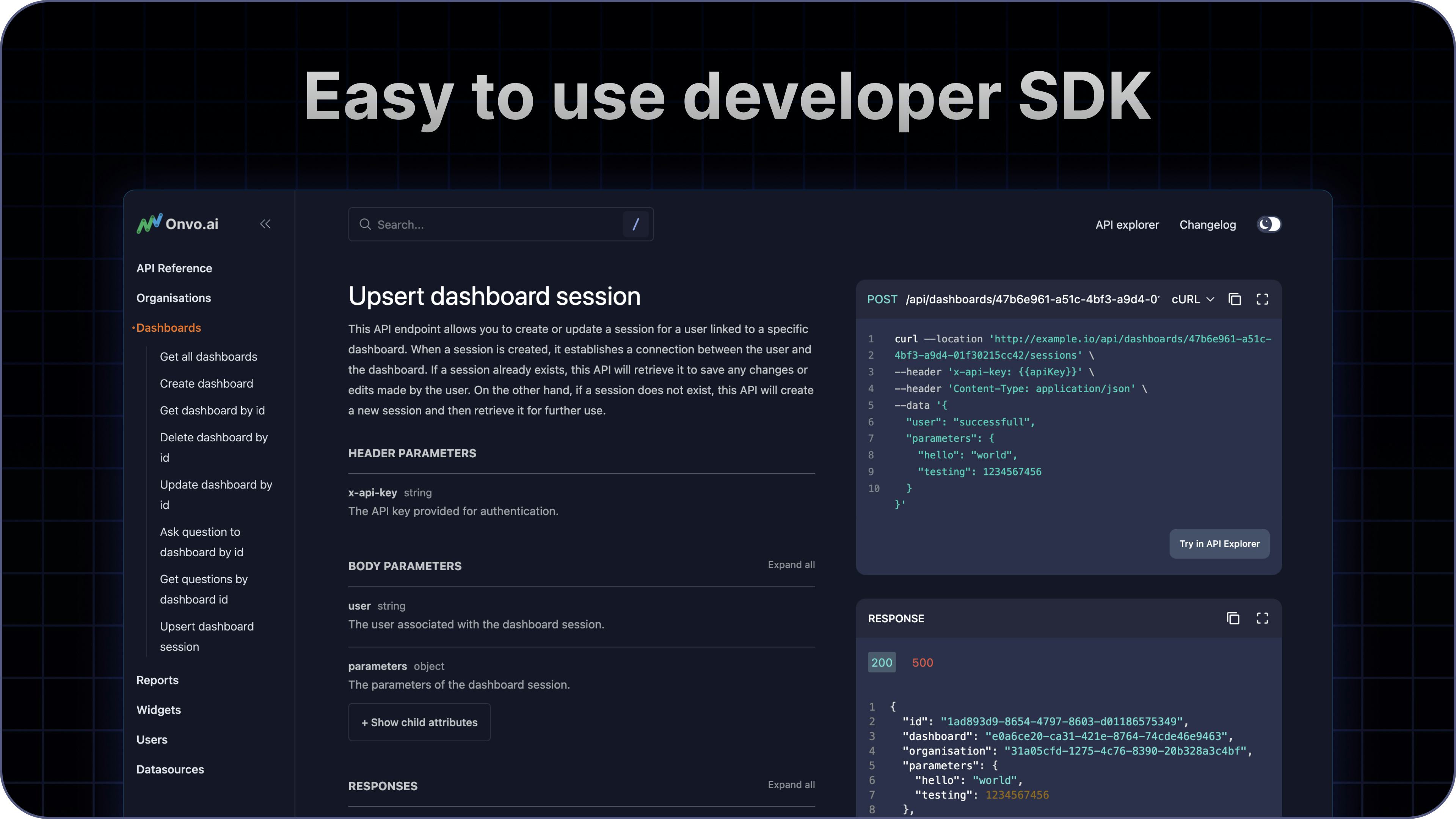Click the slash keyboard shortcut badge
The width and height of the screenshot is (1456, 819).
tap(636, 224)
